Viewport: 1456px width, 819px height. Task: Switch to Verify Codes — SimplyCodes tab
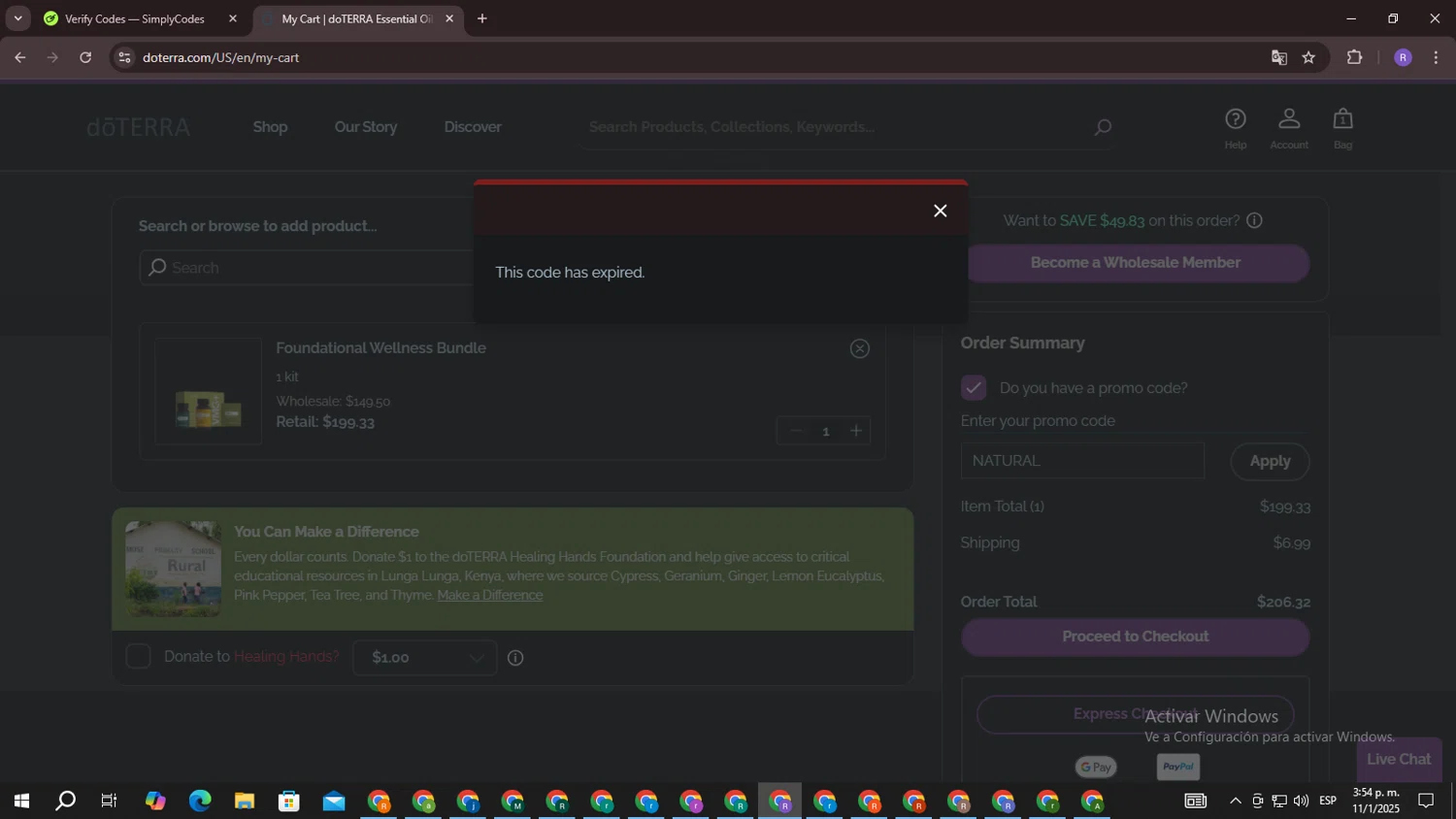coord(134,18)
